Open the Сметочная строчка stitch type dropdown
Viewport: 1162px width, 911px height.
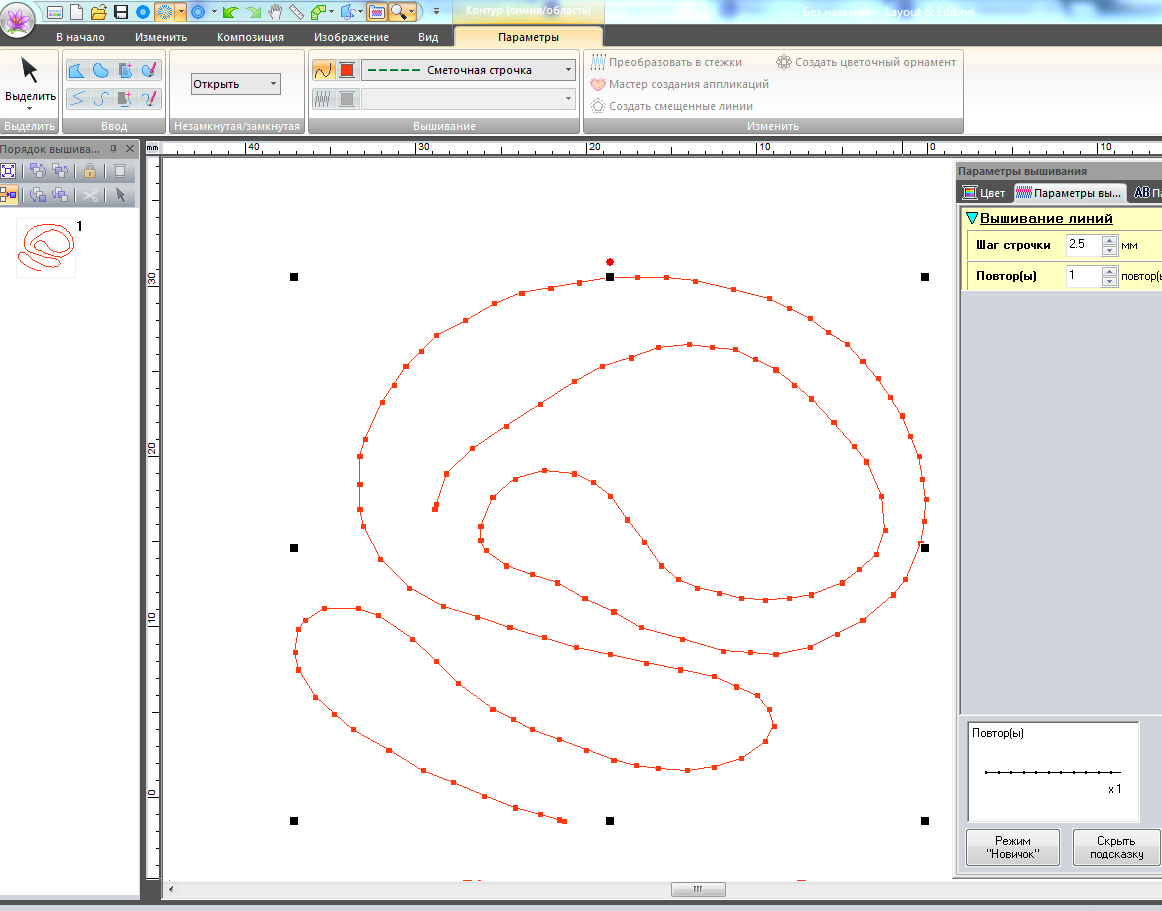pos(568,70)
